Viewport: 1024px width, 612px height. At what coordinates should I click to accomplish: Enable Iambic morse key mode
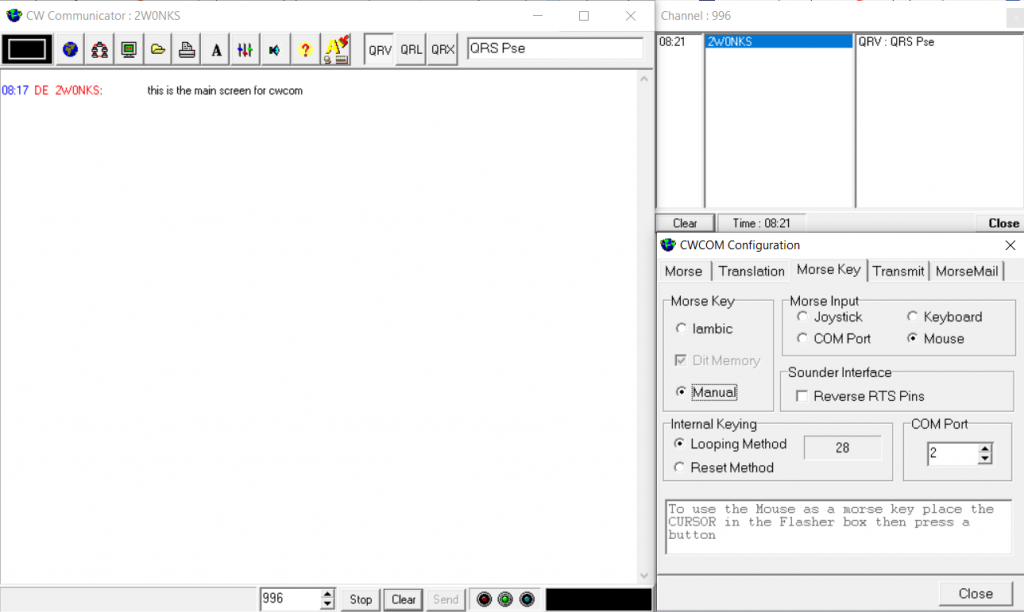pos(682,328)
